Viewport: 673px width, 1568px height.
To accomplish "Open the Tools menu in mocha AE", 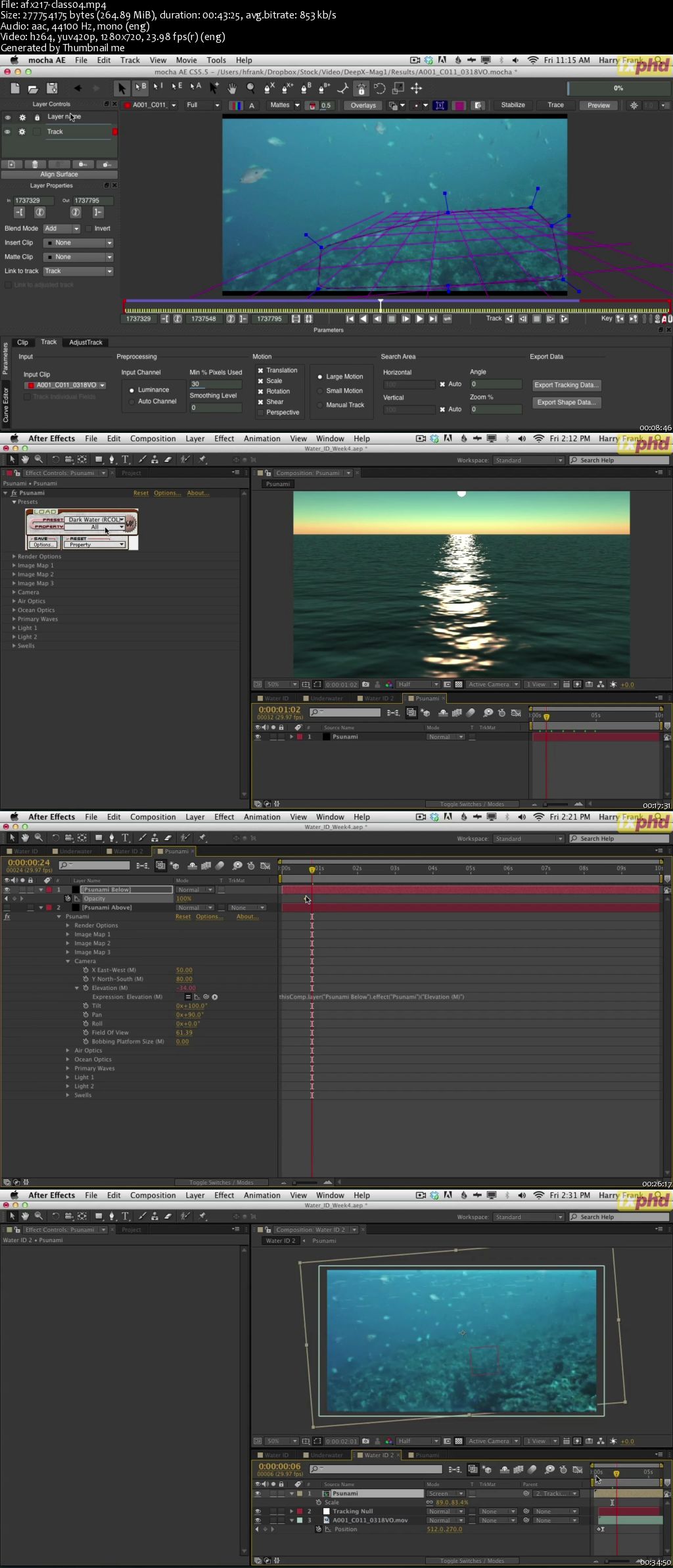I will pyautogui.click(x=216, y=60).
